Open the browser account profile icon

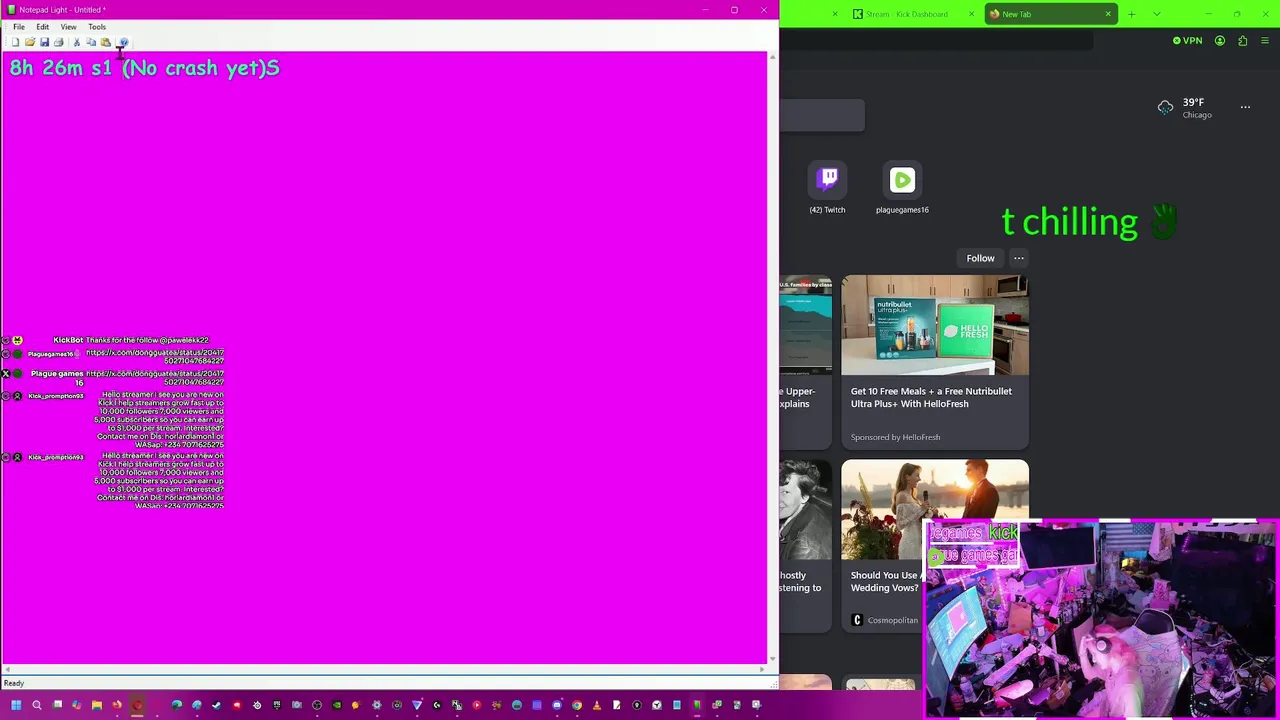click(x=1220, y=41)
